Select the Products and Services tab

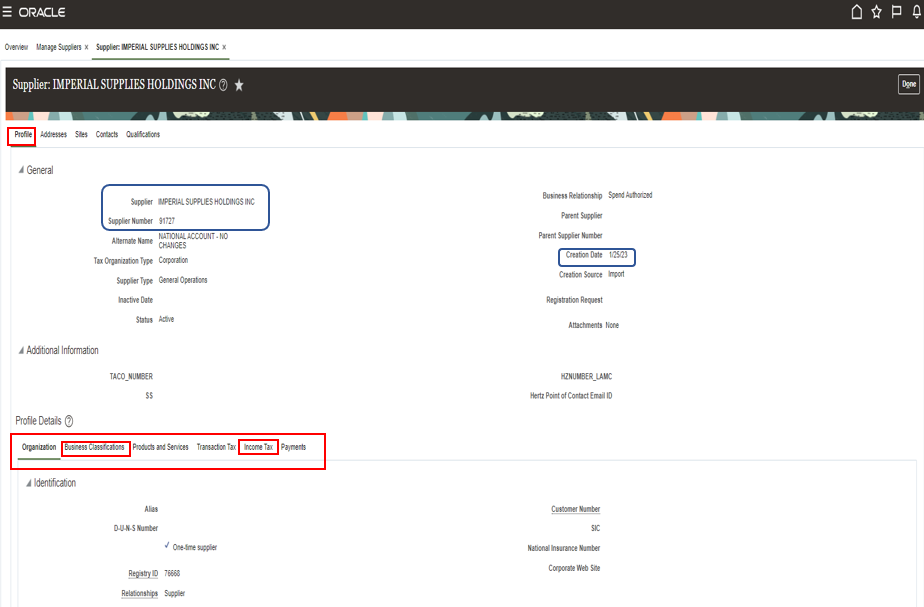(x=160, y=447)
